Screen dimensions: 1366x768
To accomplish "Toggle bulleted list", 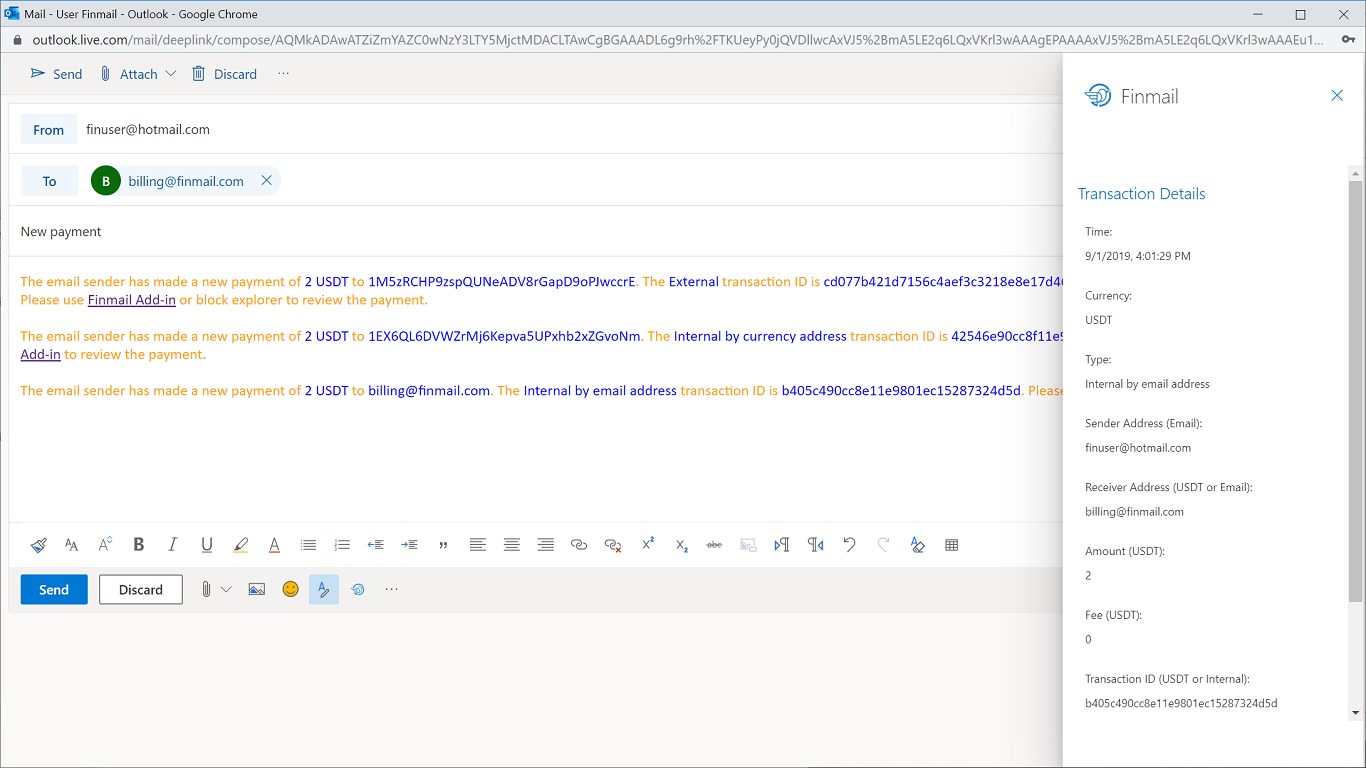I will [308, 545].
